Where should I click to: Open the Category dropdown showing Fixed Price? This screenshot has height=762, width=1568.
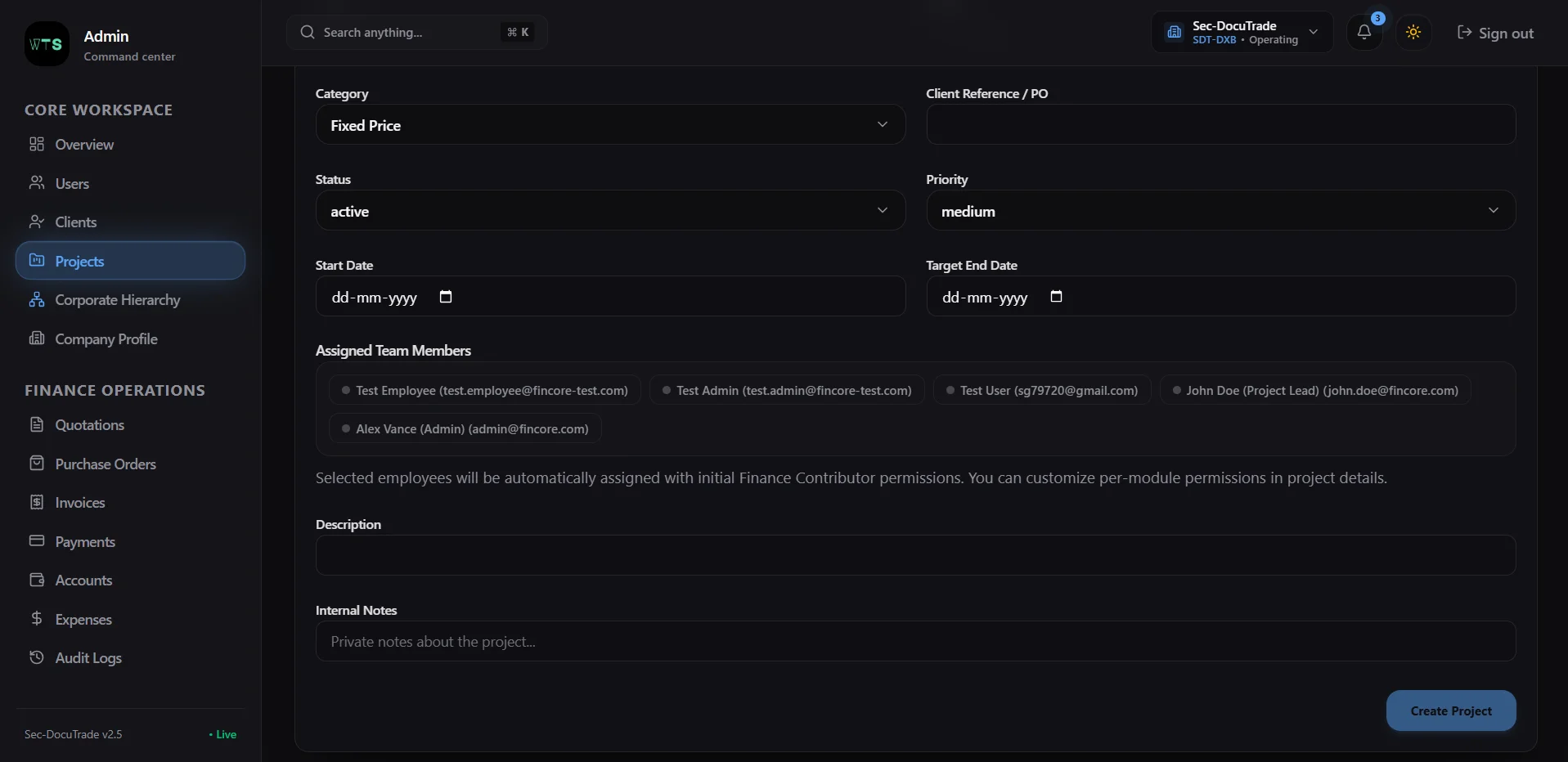click(x=610, y=125)
